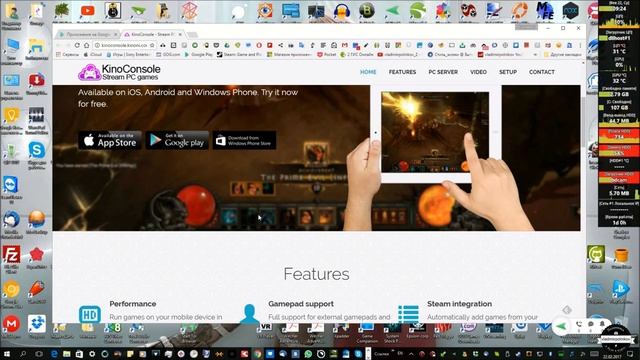Select HOME in the site navigation
The image size is (640, 360).
tap(368, 72)
